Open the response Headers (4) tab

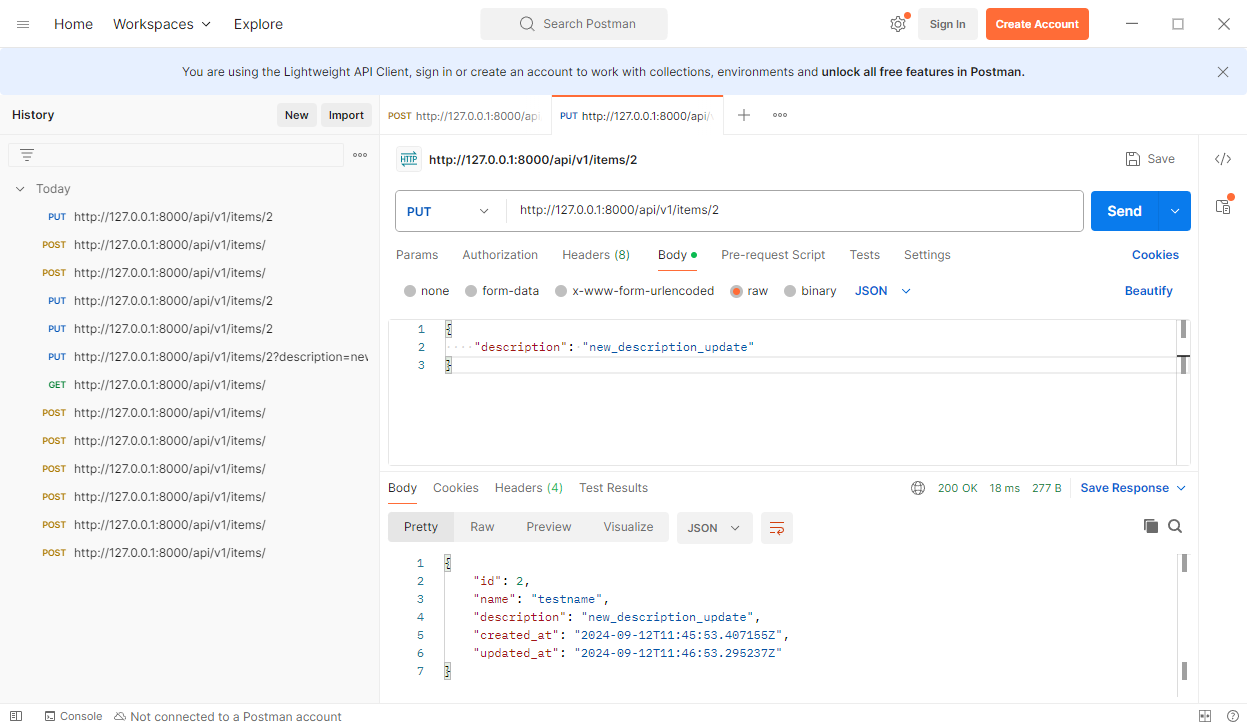[529, 488]
